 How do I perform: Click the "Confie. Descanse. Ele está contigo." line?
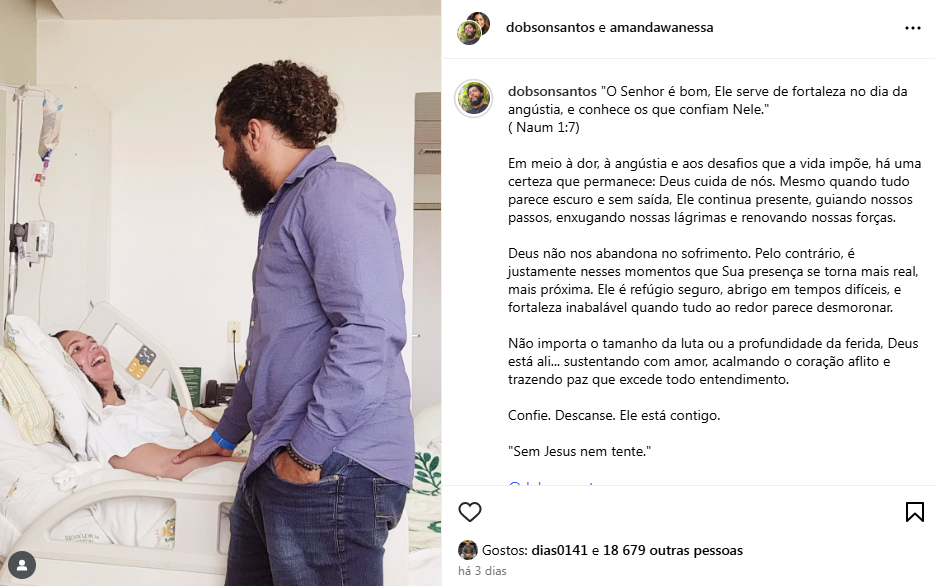pos(614,416)
